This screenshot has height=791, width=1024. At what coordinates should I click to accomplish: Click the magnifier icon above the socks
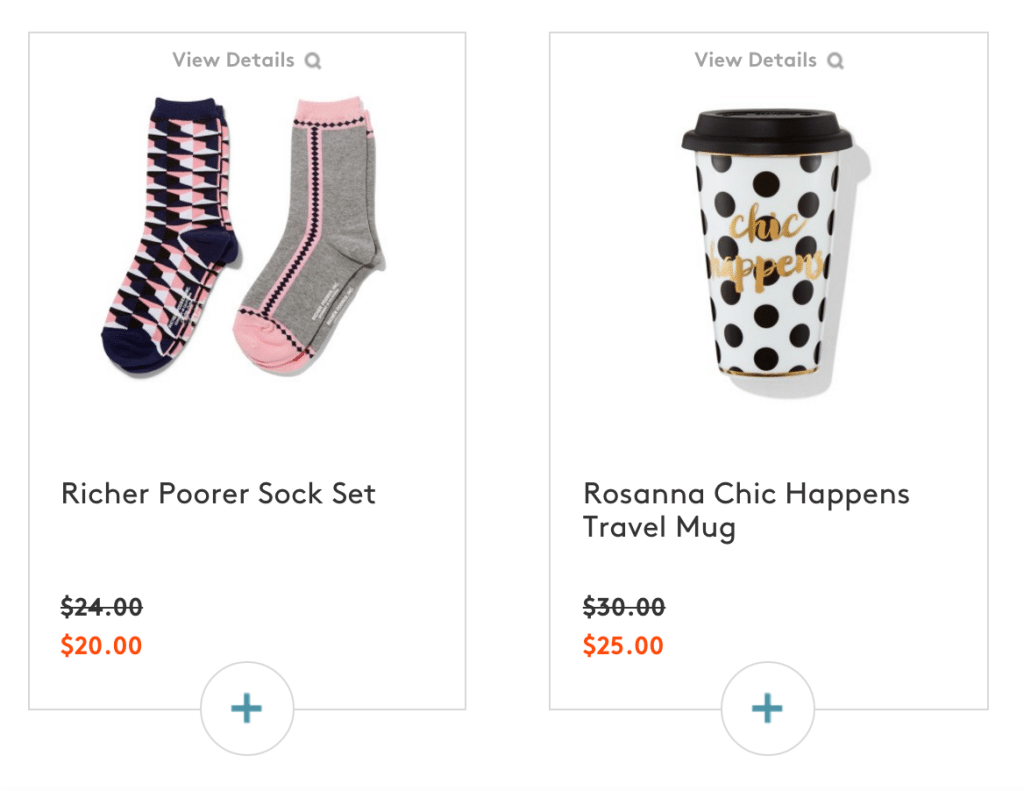point(313,61)
